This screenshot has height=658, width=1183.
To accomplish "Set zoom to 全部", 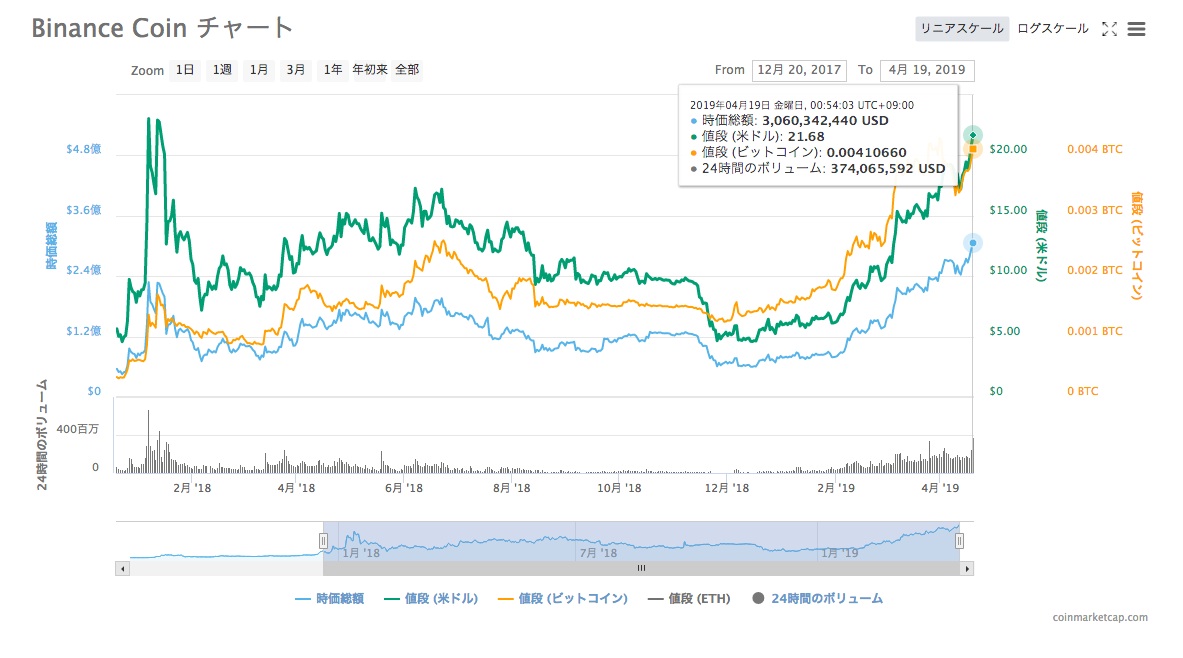I will click(407, 69).
